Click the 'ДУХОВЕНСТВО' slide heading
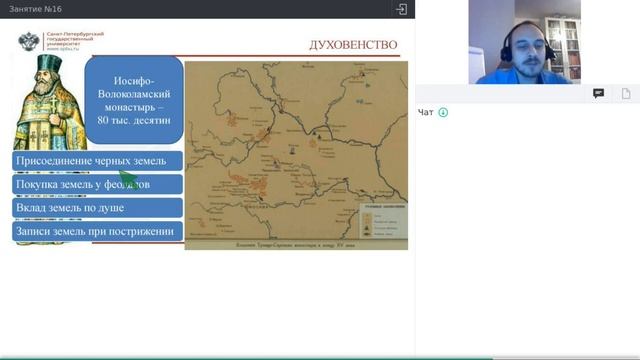This screenshot has height=360, width=640. tap(353, 44)
